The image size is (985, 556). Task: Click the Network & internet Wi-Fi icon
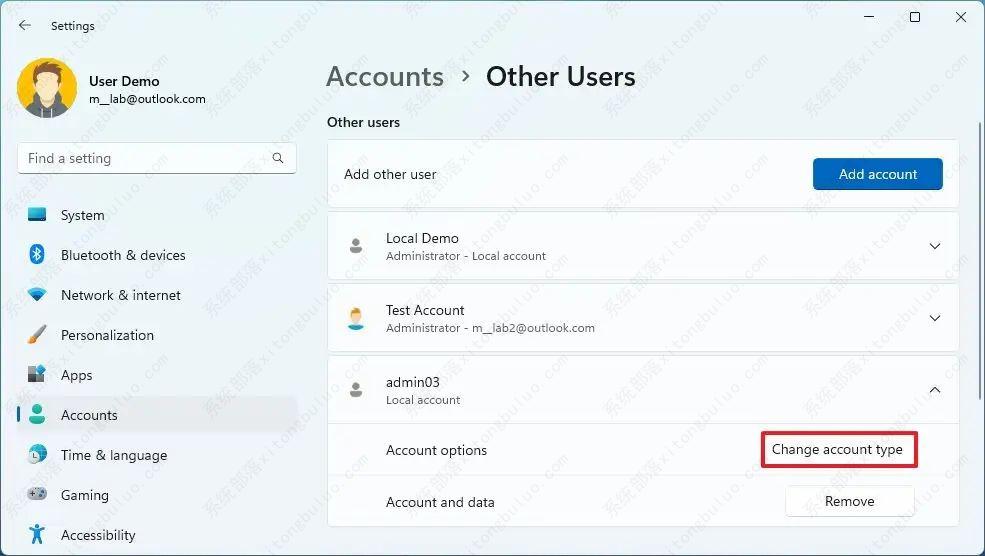(x=38, y=295)
